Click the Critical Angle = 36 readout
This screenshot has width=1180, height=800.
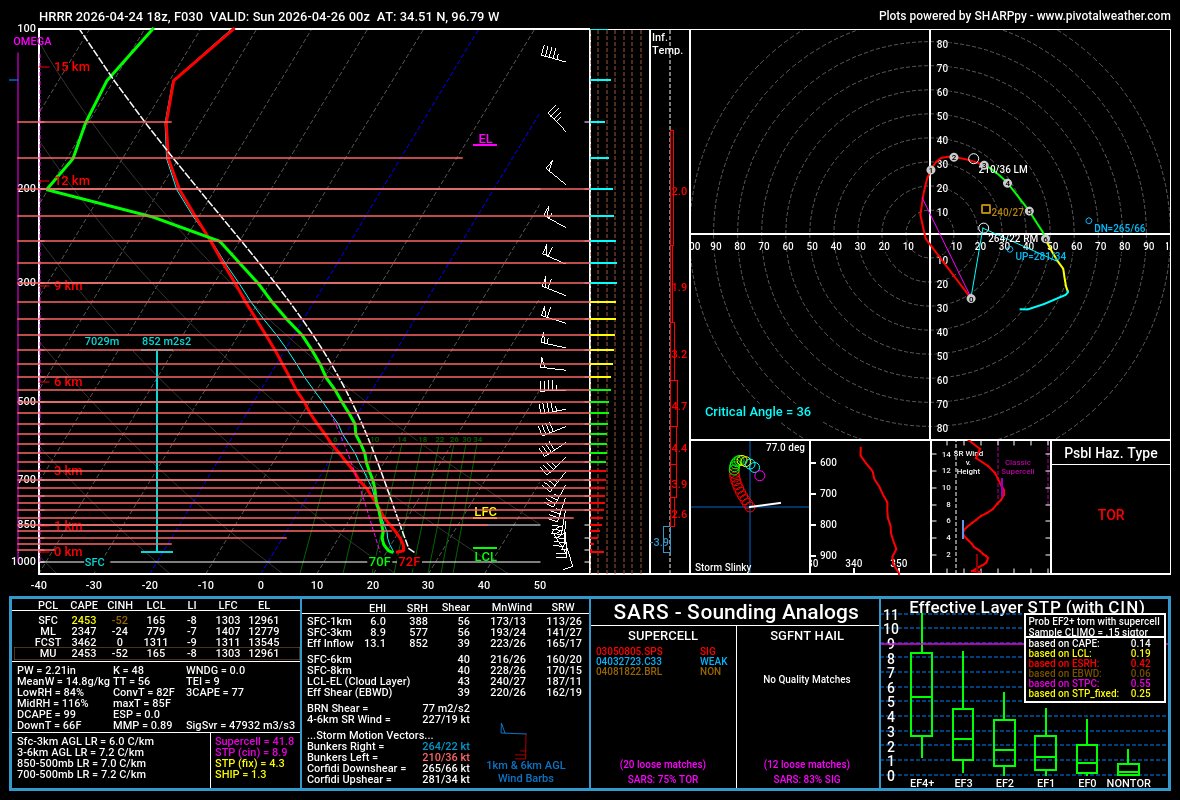click(x=758, y=412)
